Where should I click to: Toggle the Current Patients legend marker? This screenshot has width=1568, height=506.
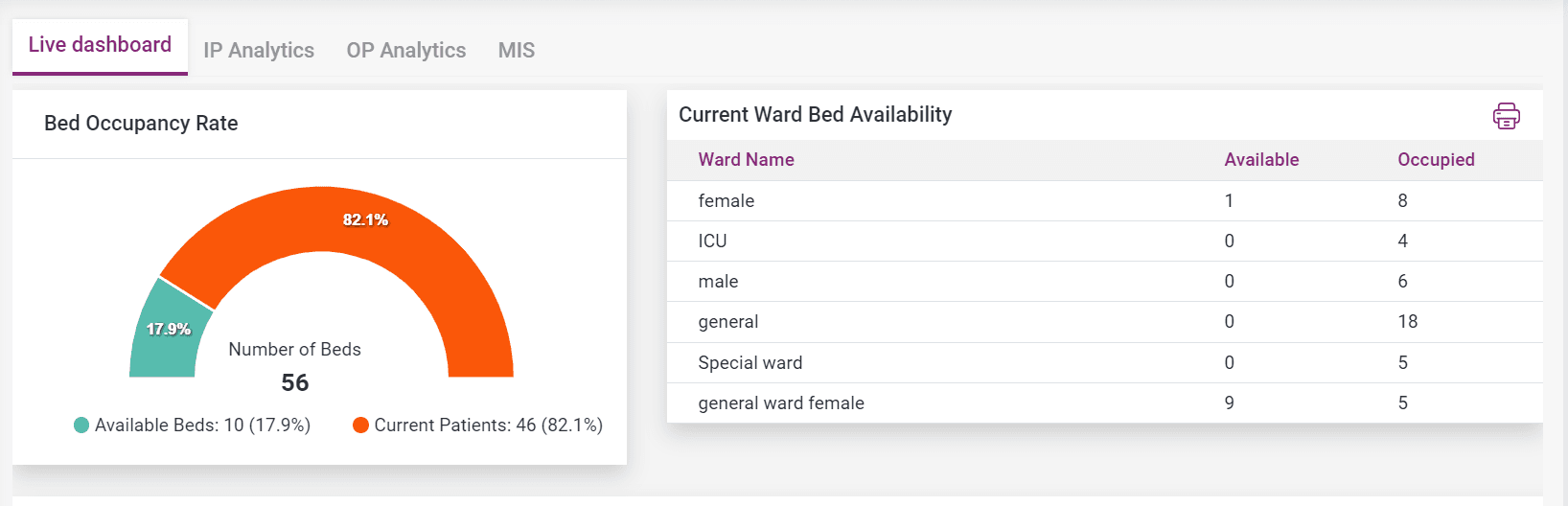pyautogui.click(x=360, y=425)
